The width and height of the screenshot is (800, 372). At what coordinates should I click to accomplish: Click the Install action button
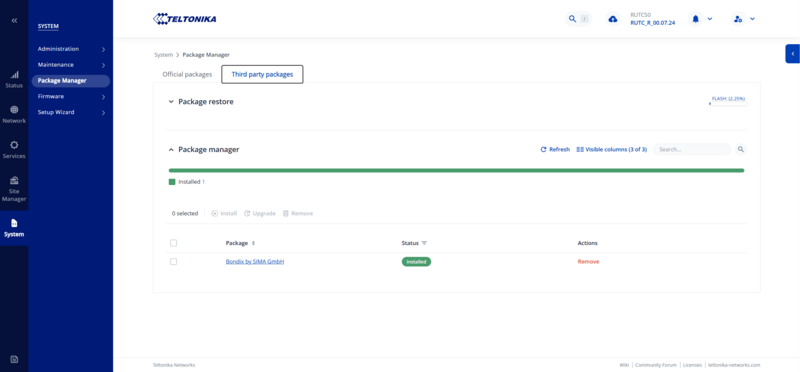pyautogui.click(x=224, y=213)
